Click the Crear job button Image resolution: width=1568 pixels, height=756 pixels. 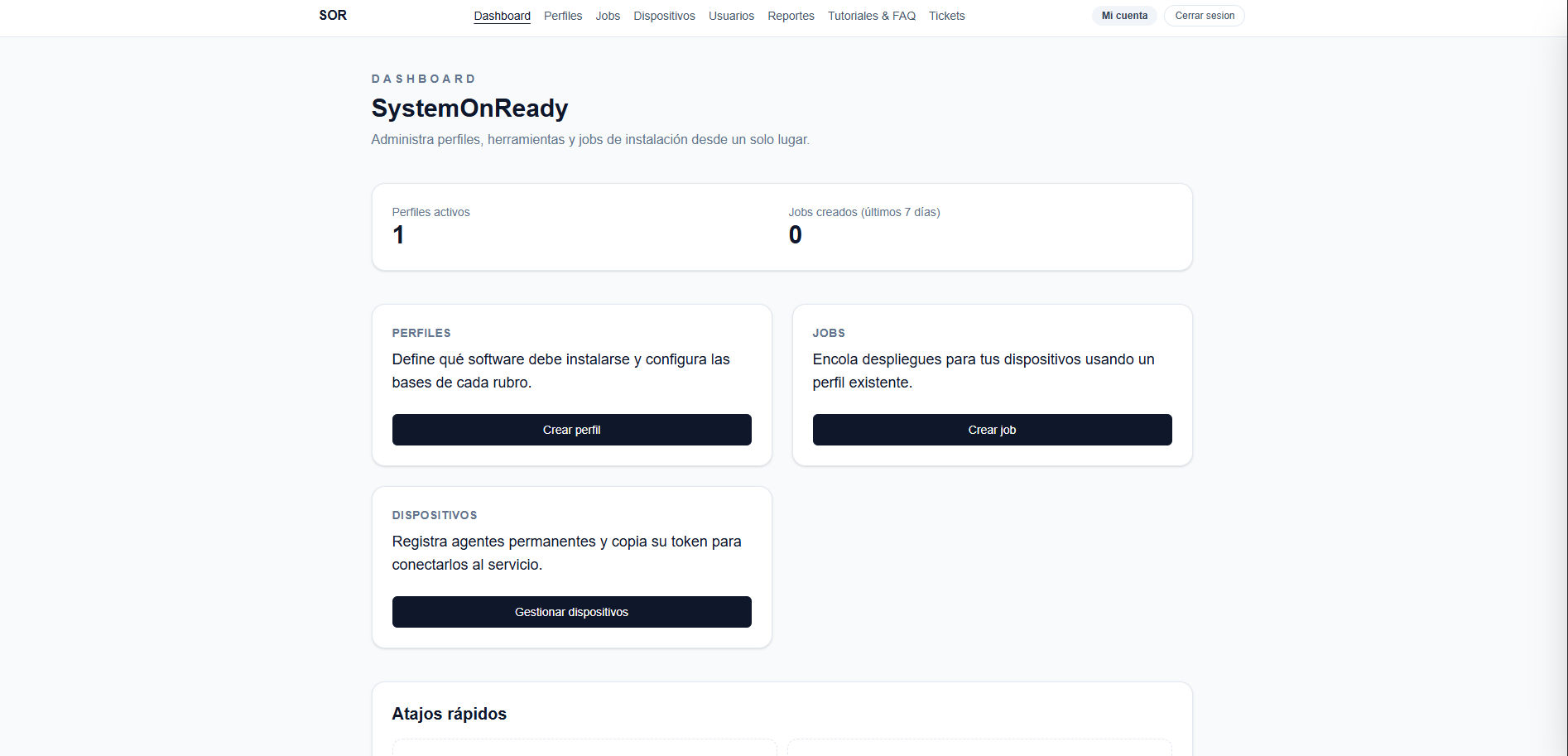point(992,430)
